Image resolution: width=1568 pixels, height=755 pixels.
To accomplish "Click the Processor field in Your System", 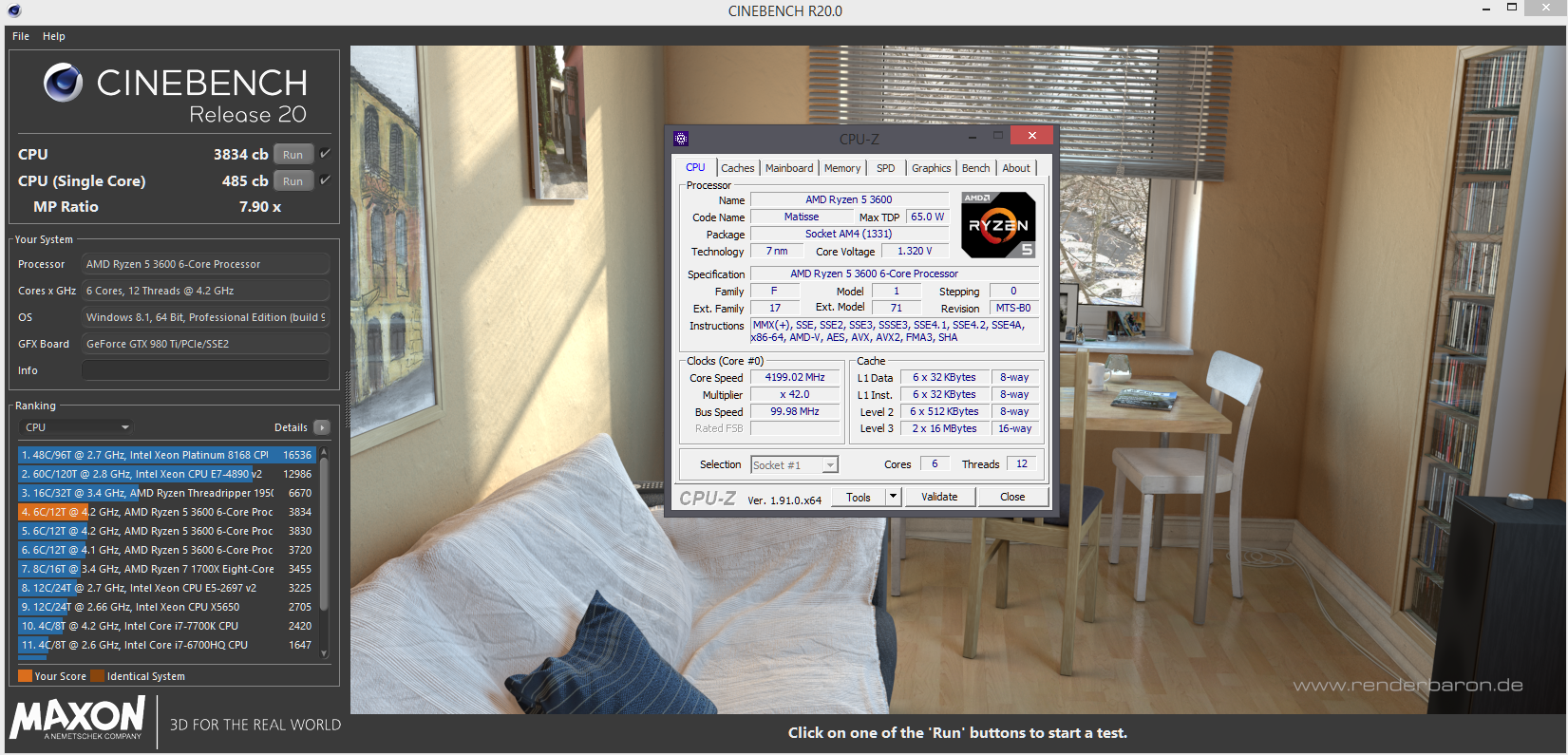I will click(x=206, y=264).
